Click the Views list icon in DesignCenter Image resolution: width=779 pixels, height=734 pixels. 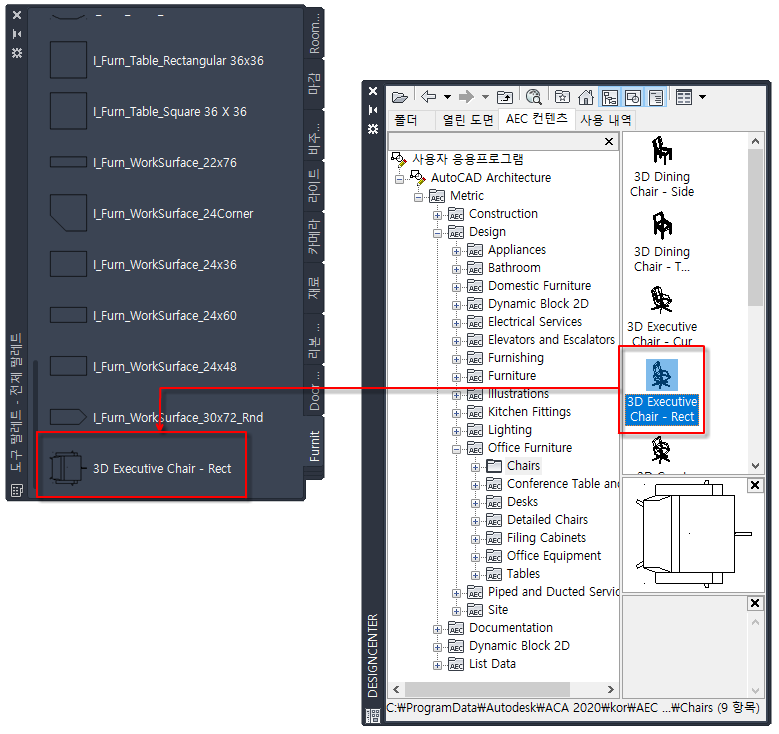[x=684, y=97]
